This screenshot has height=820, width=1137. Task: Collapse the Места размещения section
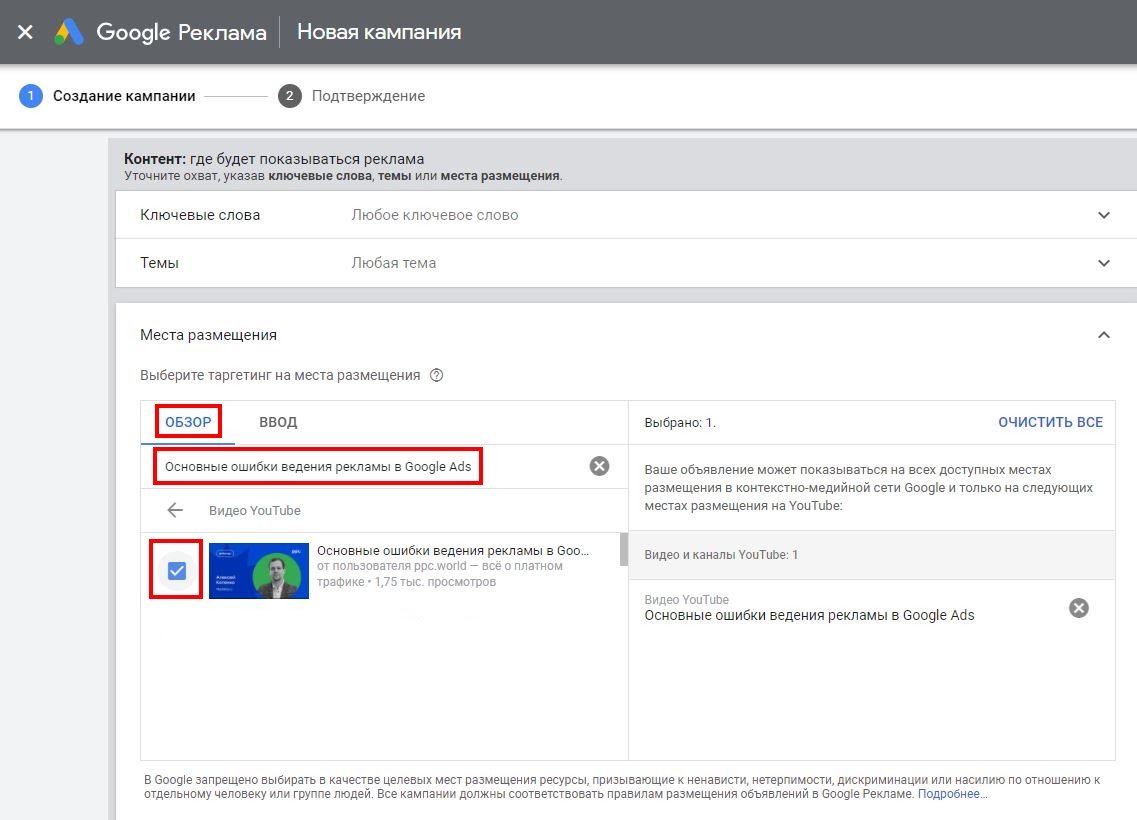click(1104, 335)
